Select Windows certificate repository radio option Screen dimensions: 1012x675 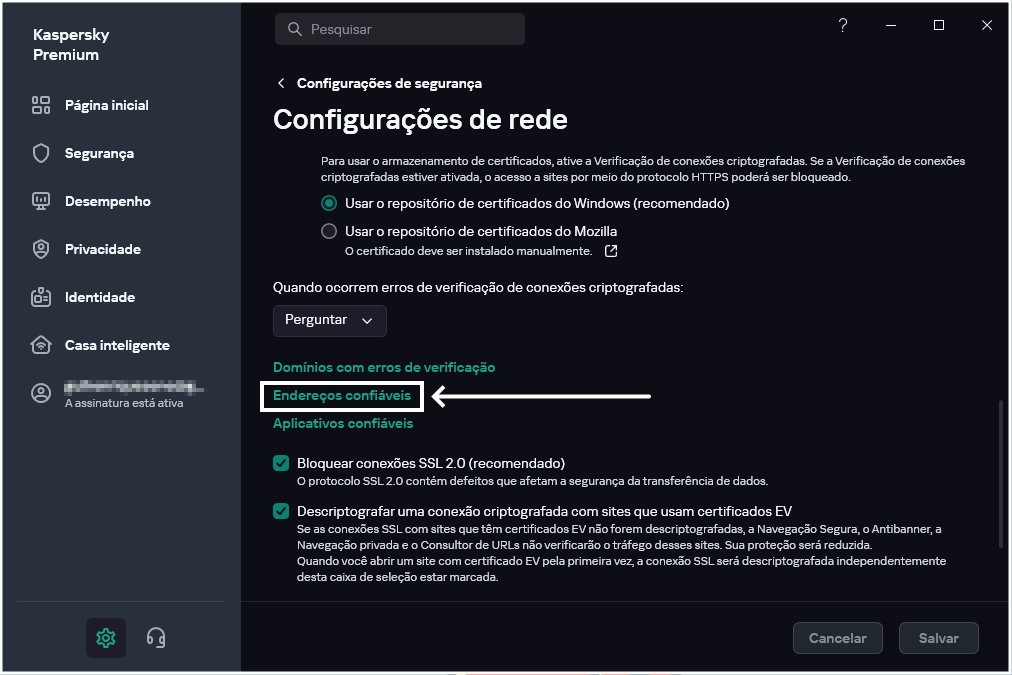tap(329, 203)
